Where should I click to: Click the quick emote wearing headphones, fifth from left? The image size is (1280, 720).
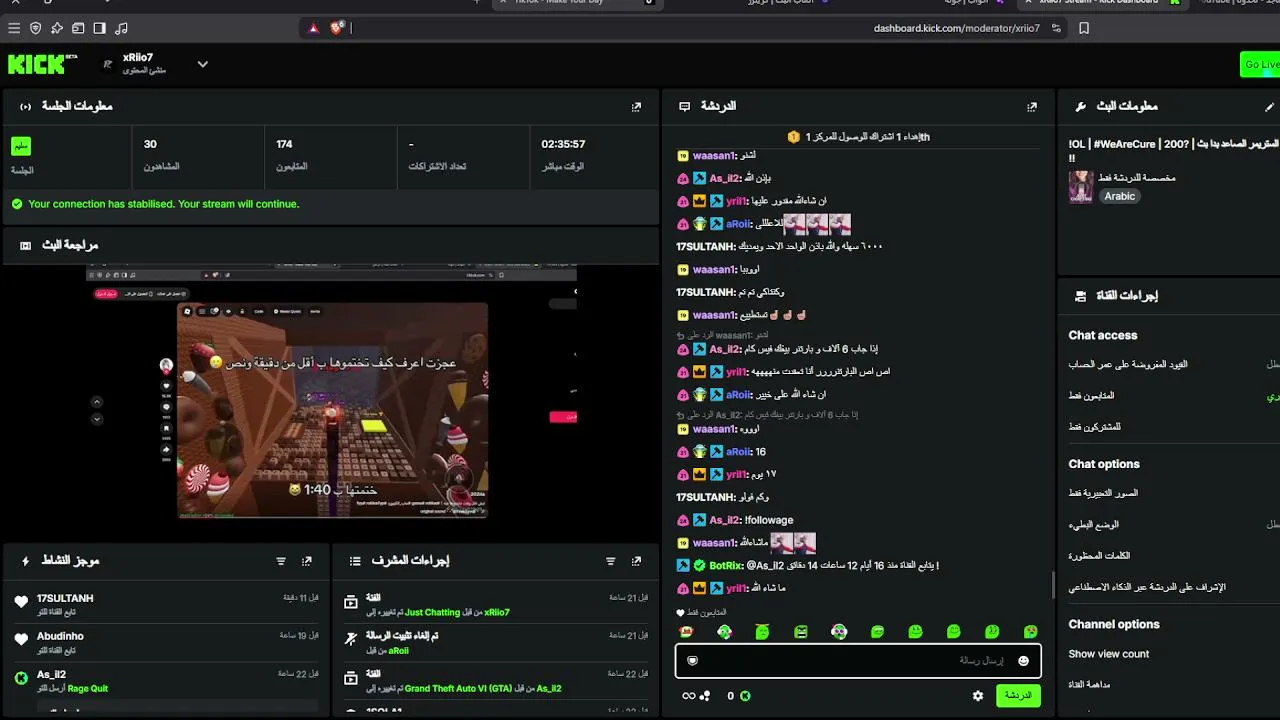(x=839, y=632)
